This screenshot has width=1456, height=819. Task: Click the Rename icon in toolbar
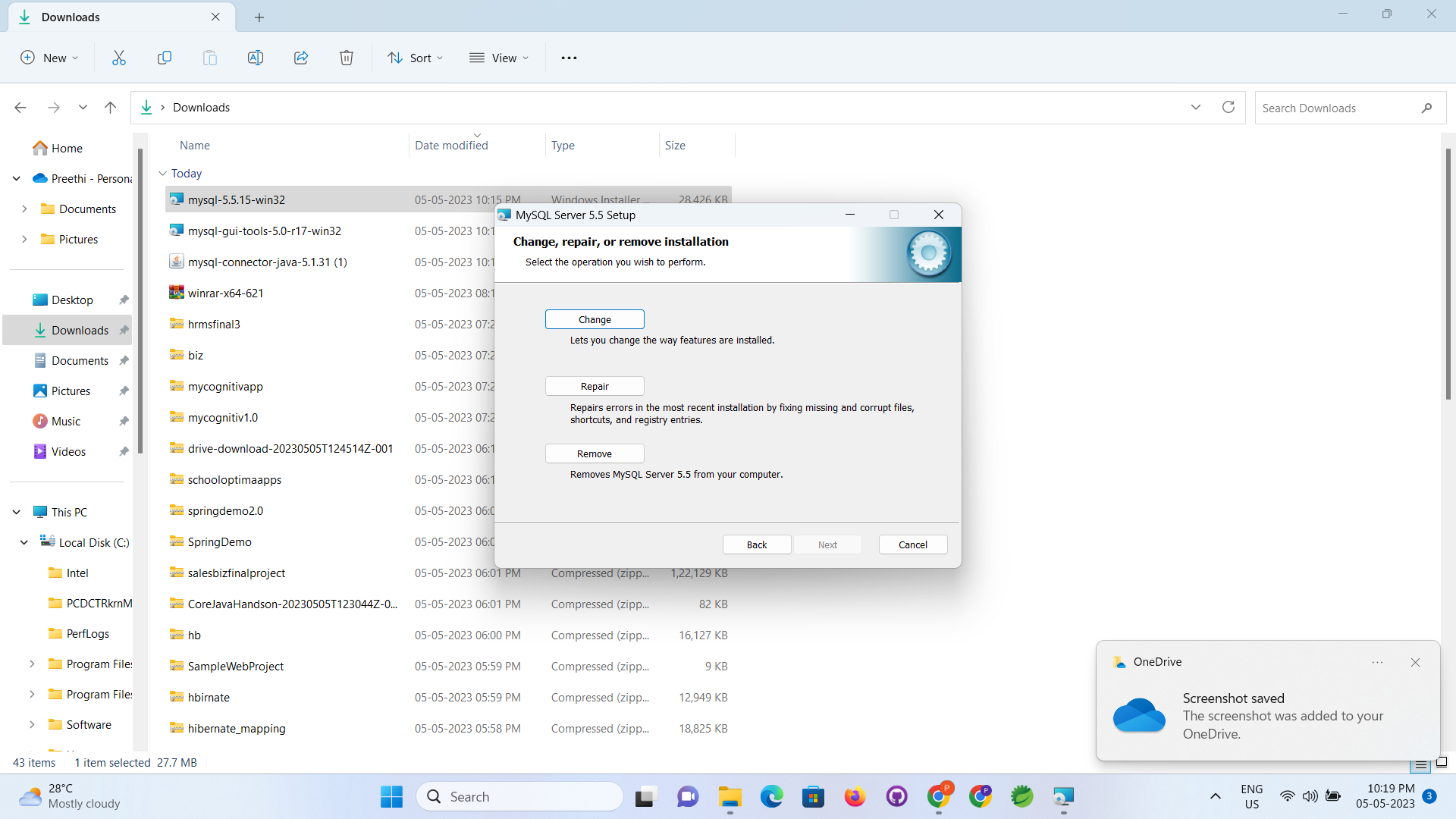[256, 58]
